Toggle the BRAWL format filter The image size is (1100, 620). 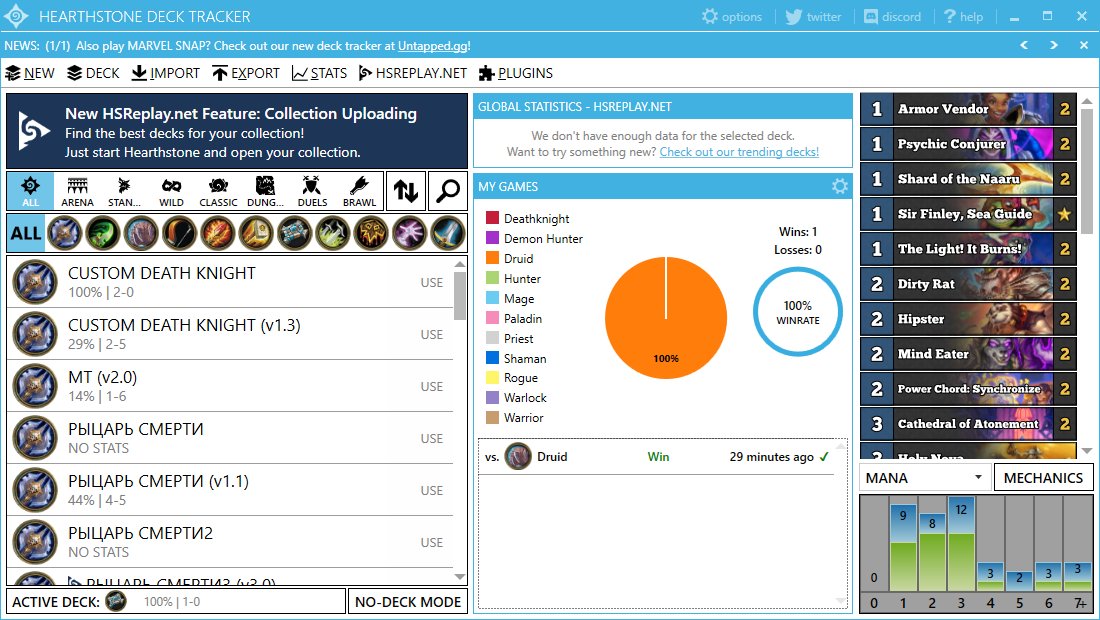359,191
